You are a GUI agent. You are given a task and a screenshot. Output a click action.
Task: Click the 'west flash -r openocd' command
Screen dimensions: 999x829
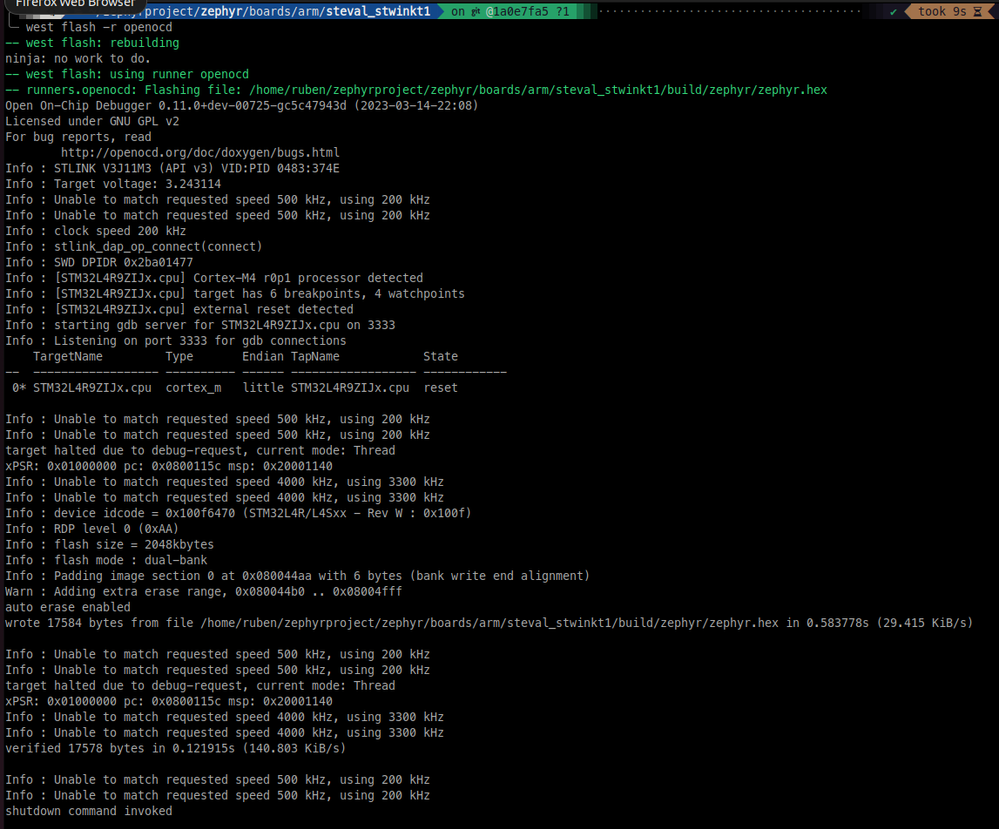[99, 27]
